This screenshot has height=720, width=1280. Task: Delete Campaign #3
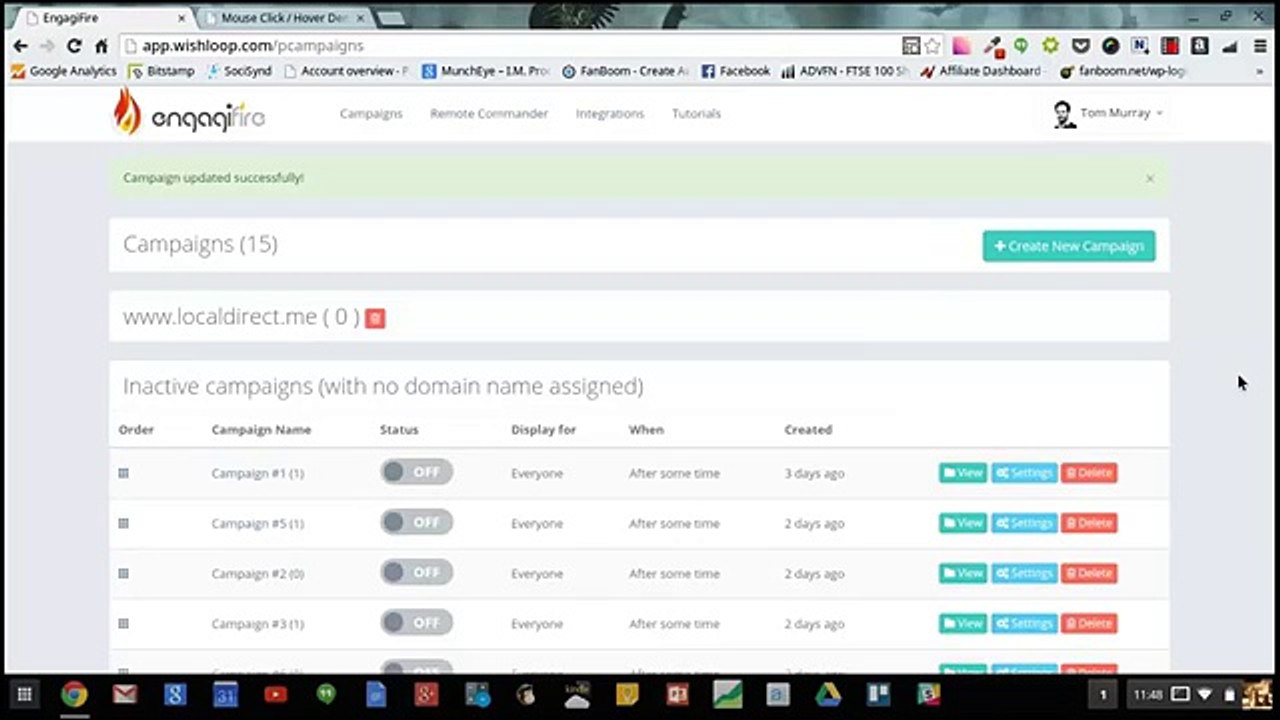[1089, 623]
